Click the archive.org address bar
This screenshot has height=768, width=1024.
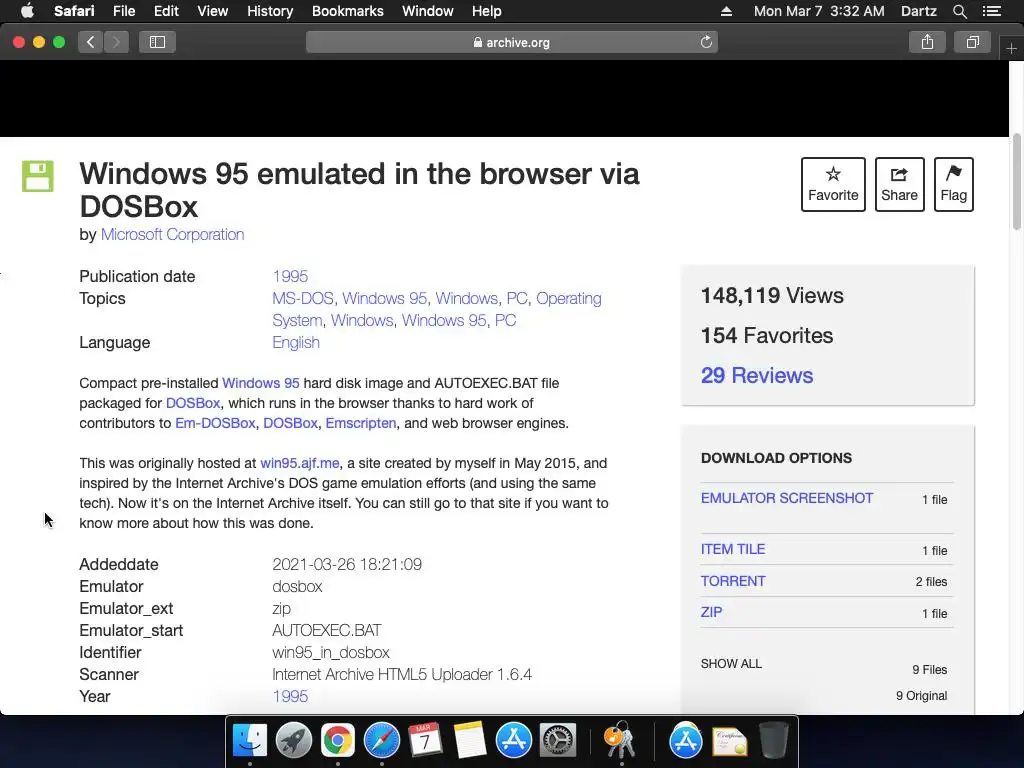pos(511,42)
